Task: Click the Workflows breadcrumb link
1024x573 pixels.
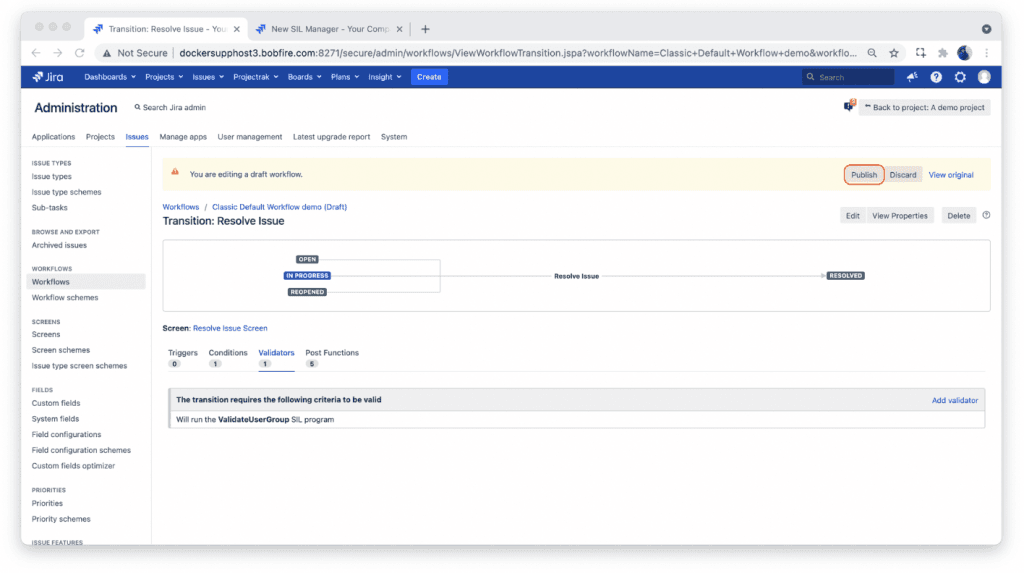Action: click(x=180, y=206)
